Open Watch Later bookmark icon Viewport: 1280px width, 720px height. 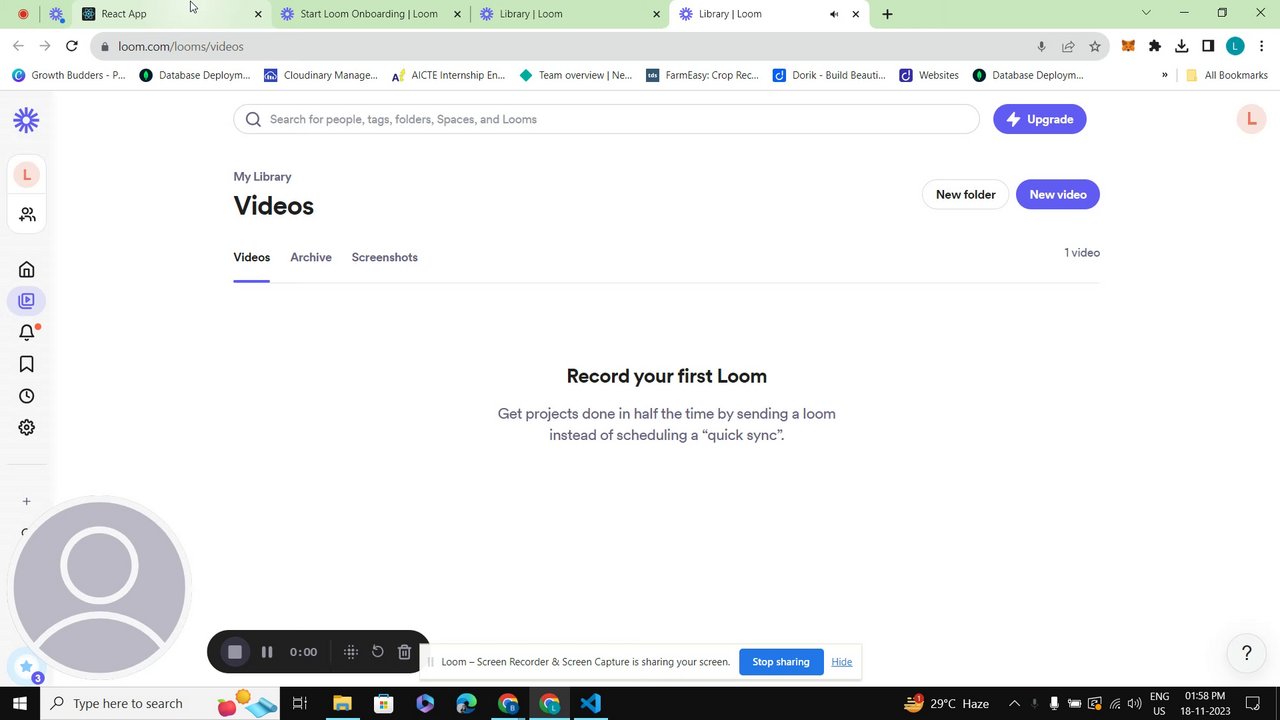tap(27, 364)
